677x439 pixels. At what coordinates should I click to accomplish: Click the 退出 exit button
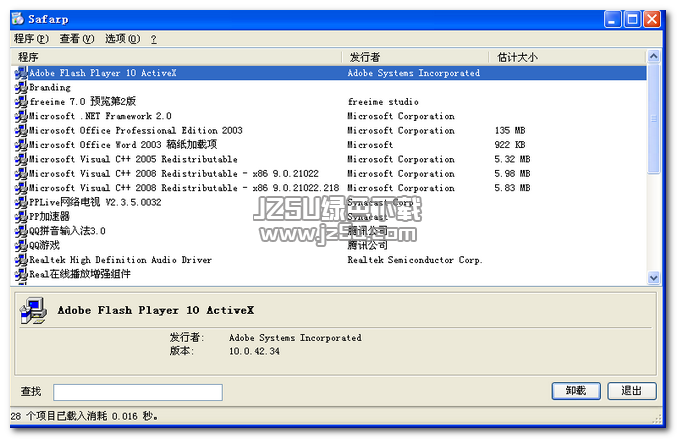click(632, 391)
